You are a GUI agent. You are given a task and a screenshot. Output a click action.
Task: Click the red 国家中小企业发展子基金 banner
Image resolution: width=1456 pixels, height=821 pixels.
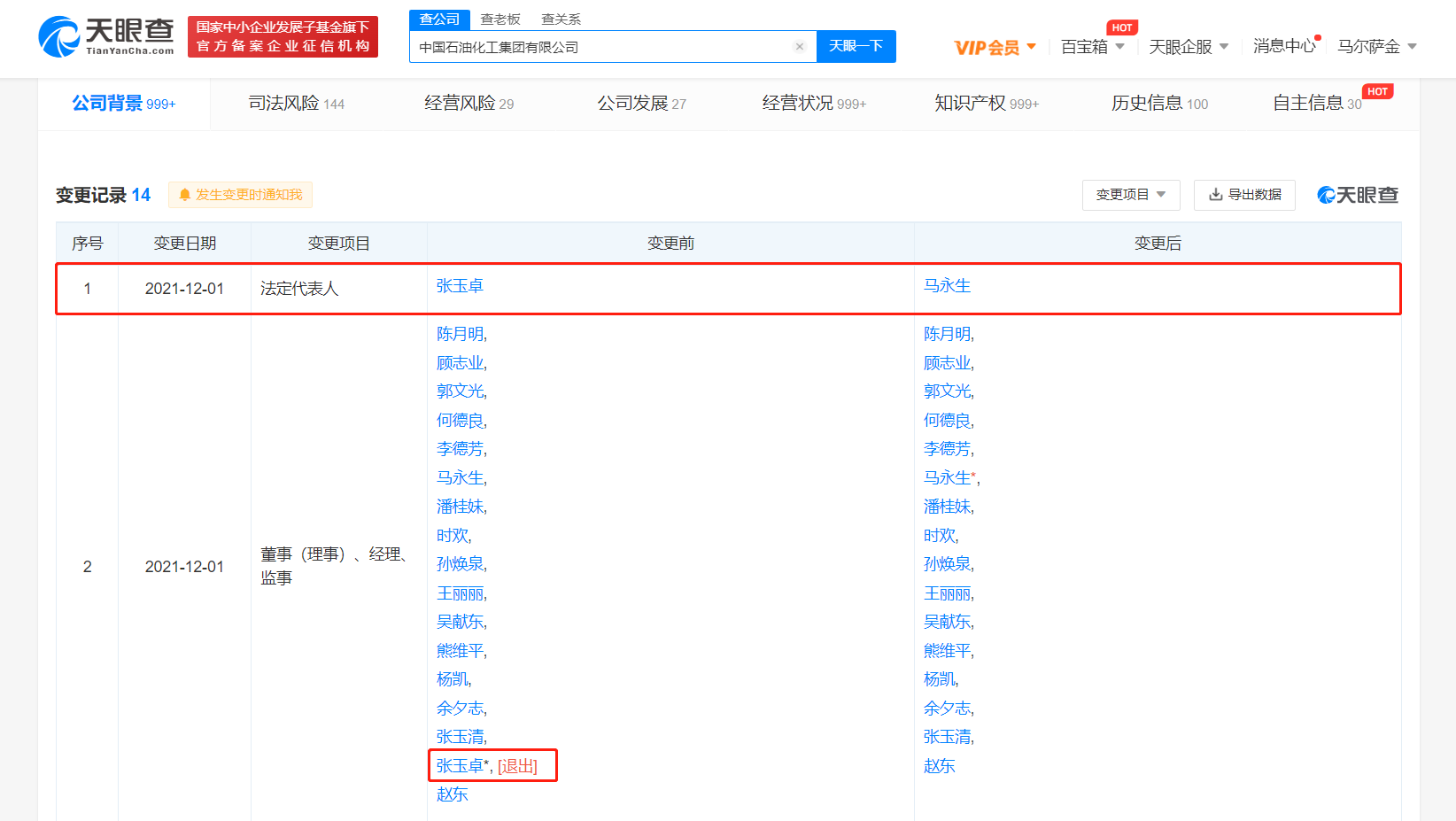tap(283, 37)
